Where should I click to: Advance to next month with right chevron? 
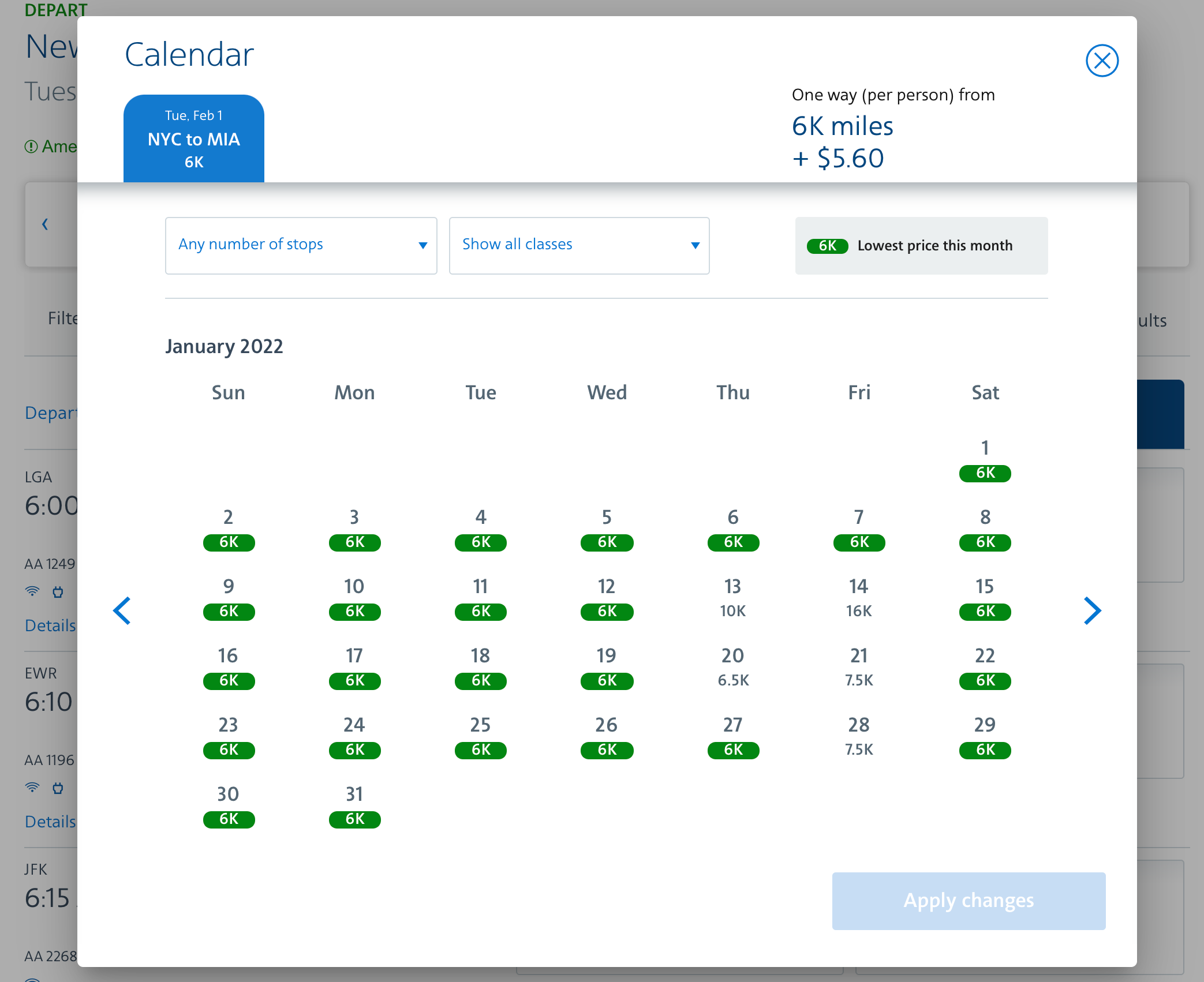tap(1092, 610)
